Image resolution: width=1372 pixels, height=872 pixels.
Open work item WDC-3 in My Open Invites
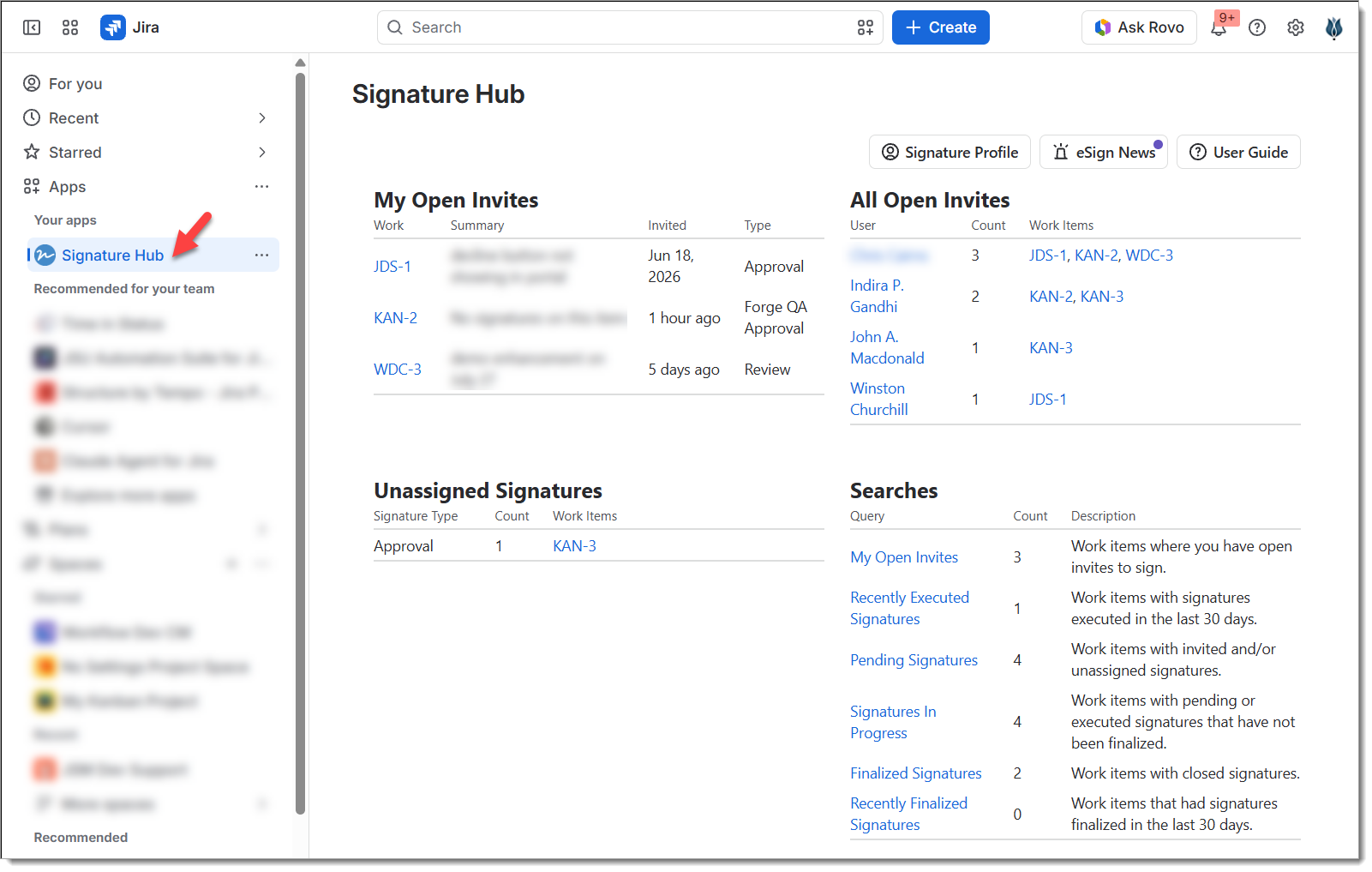[398, 370]
